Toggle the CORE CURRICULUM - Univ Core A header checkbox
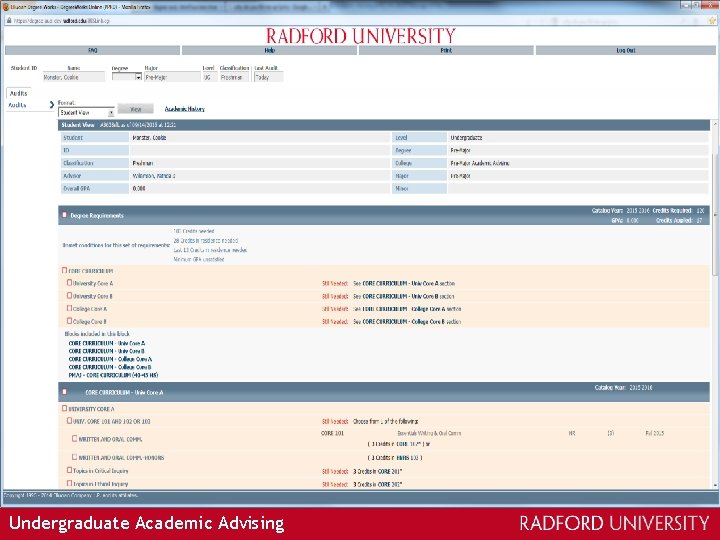The image size is (720, 540). tap(64, 392)
